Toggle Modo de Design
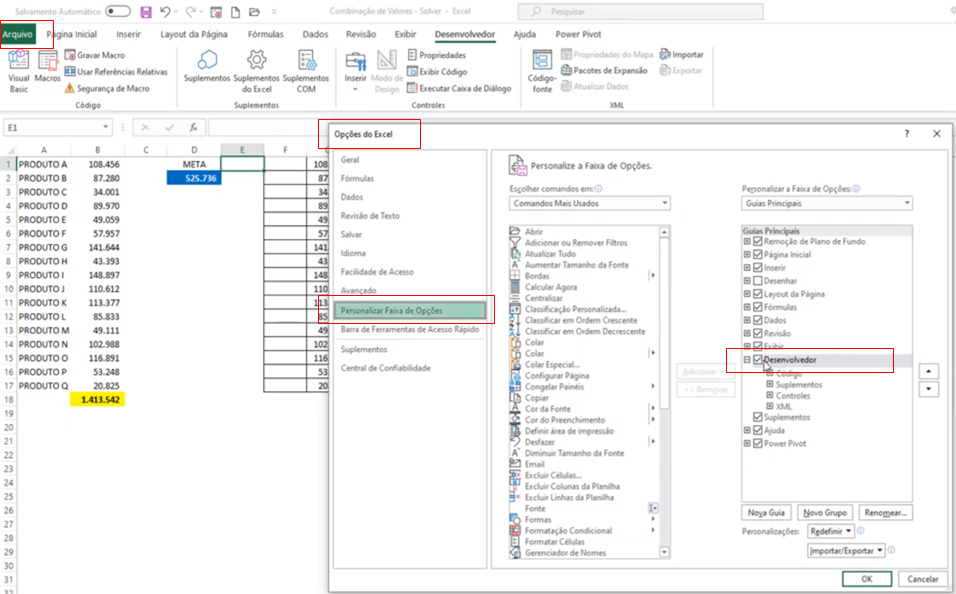 (x=387, y=71)
